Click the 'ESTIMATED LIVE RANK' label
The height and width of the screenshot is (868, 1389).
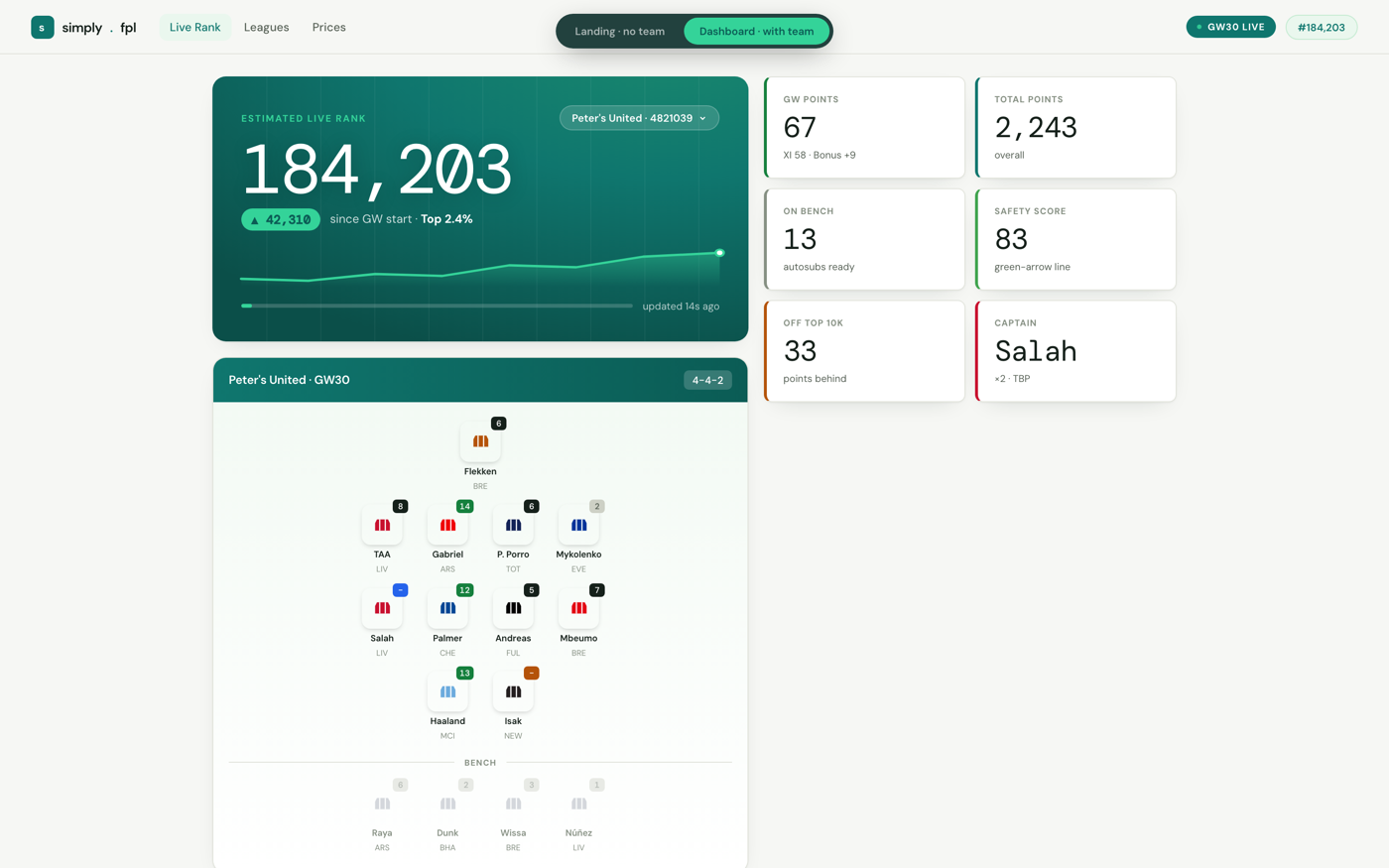pyautogui.click(x=304, y=118)
